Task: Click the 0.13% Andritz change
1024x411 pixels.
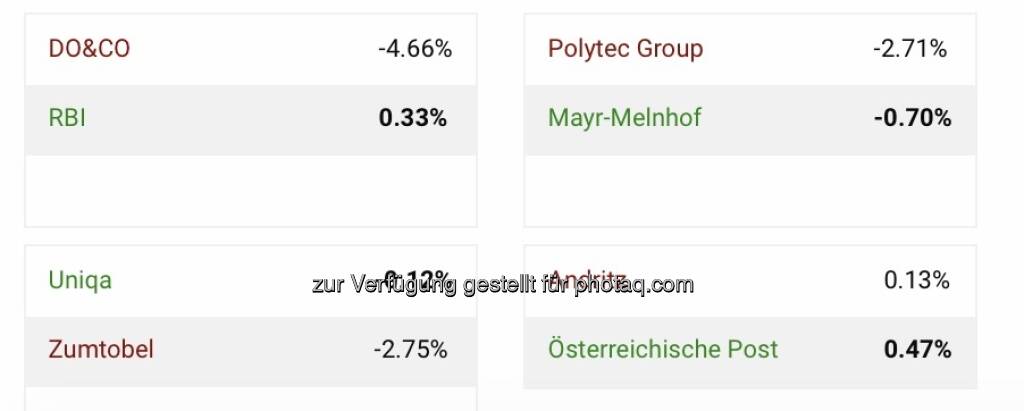Action: 916,280
